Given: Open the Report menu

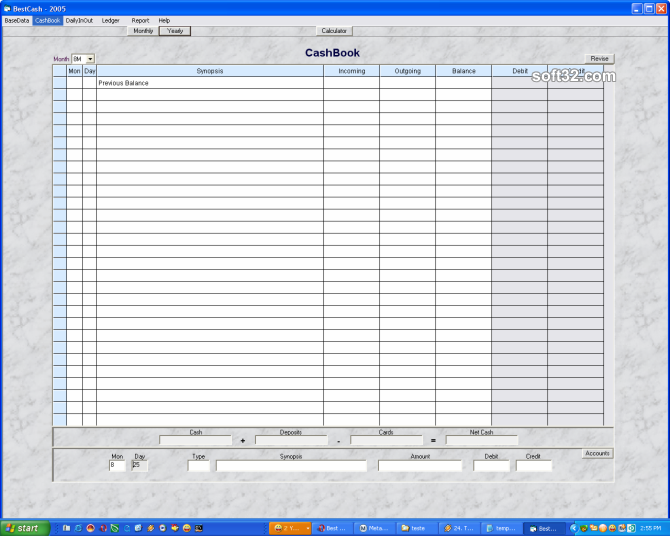Looking at the screenshot, I should point(140,21).
